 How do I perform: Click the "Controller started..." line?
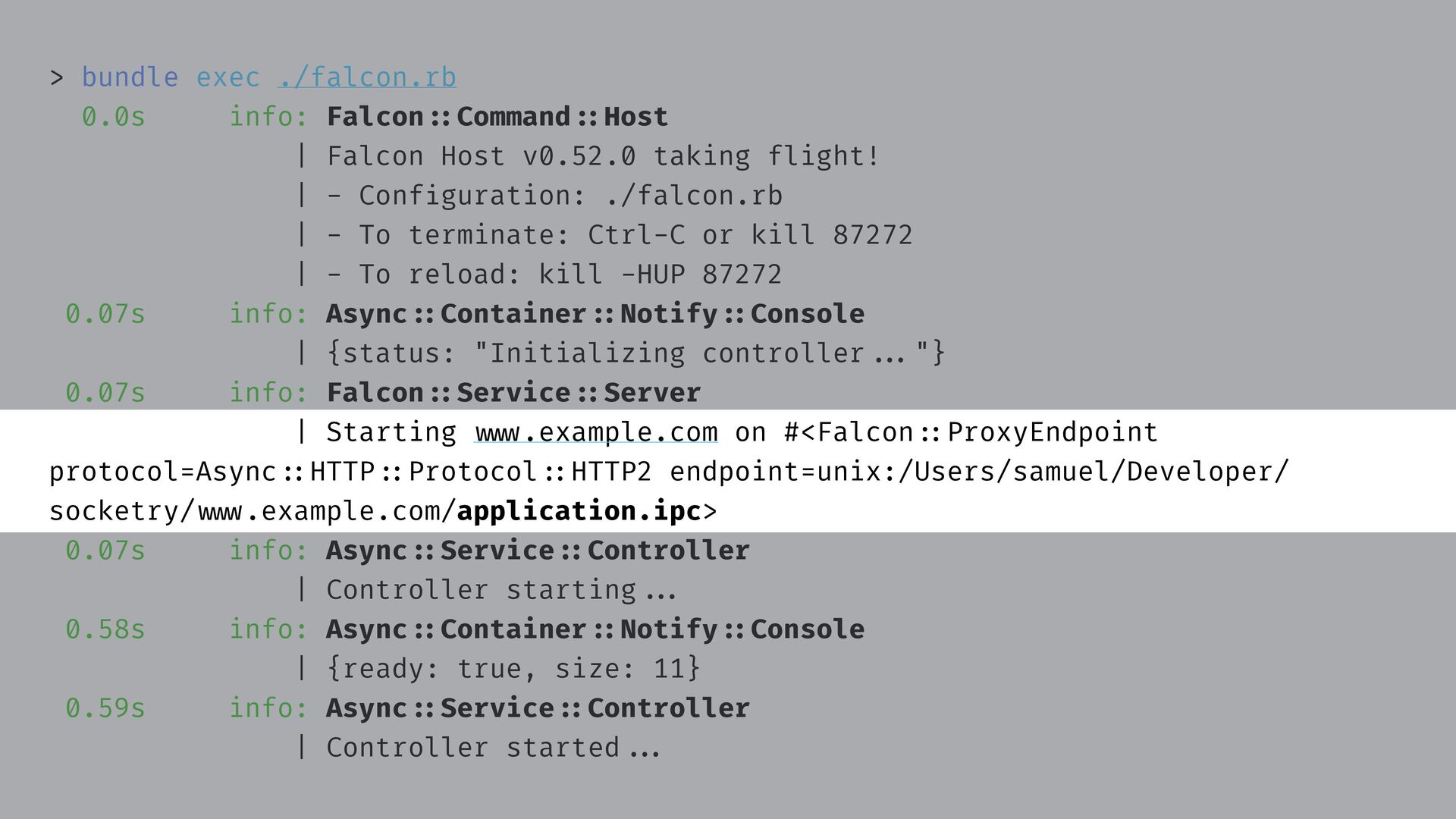(493, 748)
